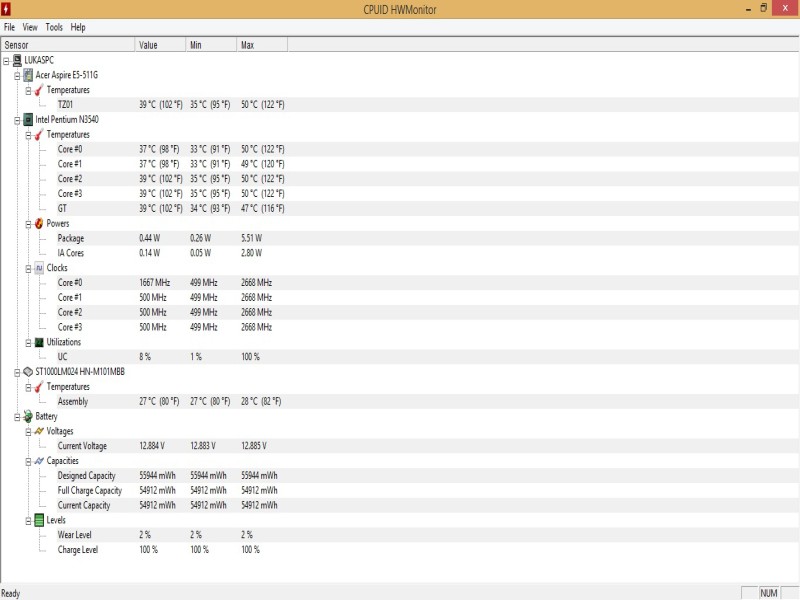Click the 1667 MHz clock value
The height and width of the screenshot is (600, 800).
pyautogui.click(x=154, y=283)
